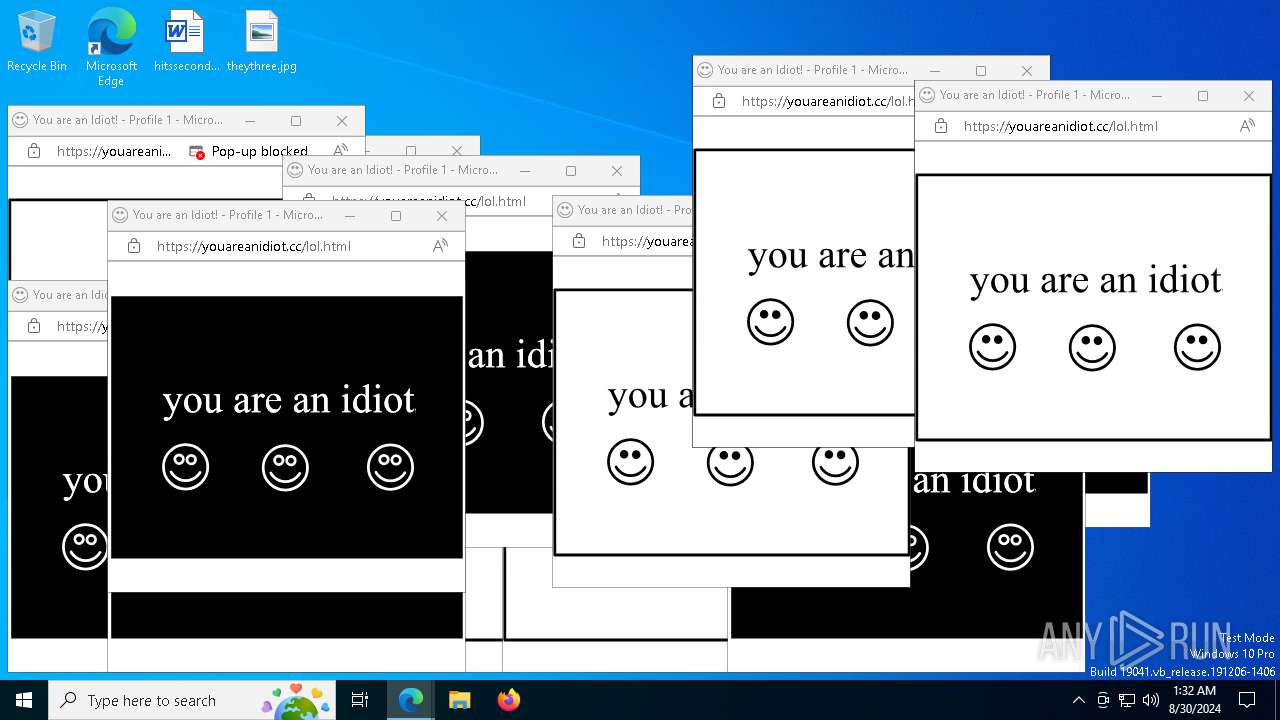This screenshot has width=1280, height=720.
Task: Open the hitssecond Word document icon
Action: tap(186, 42)
